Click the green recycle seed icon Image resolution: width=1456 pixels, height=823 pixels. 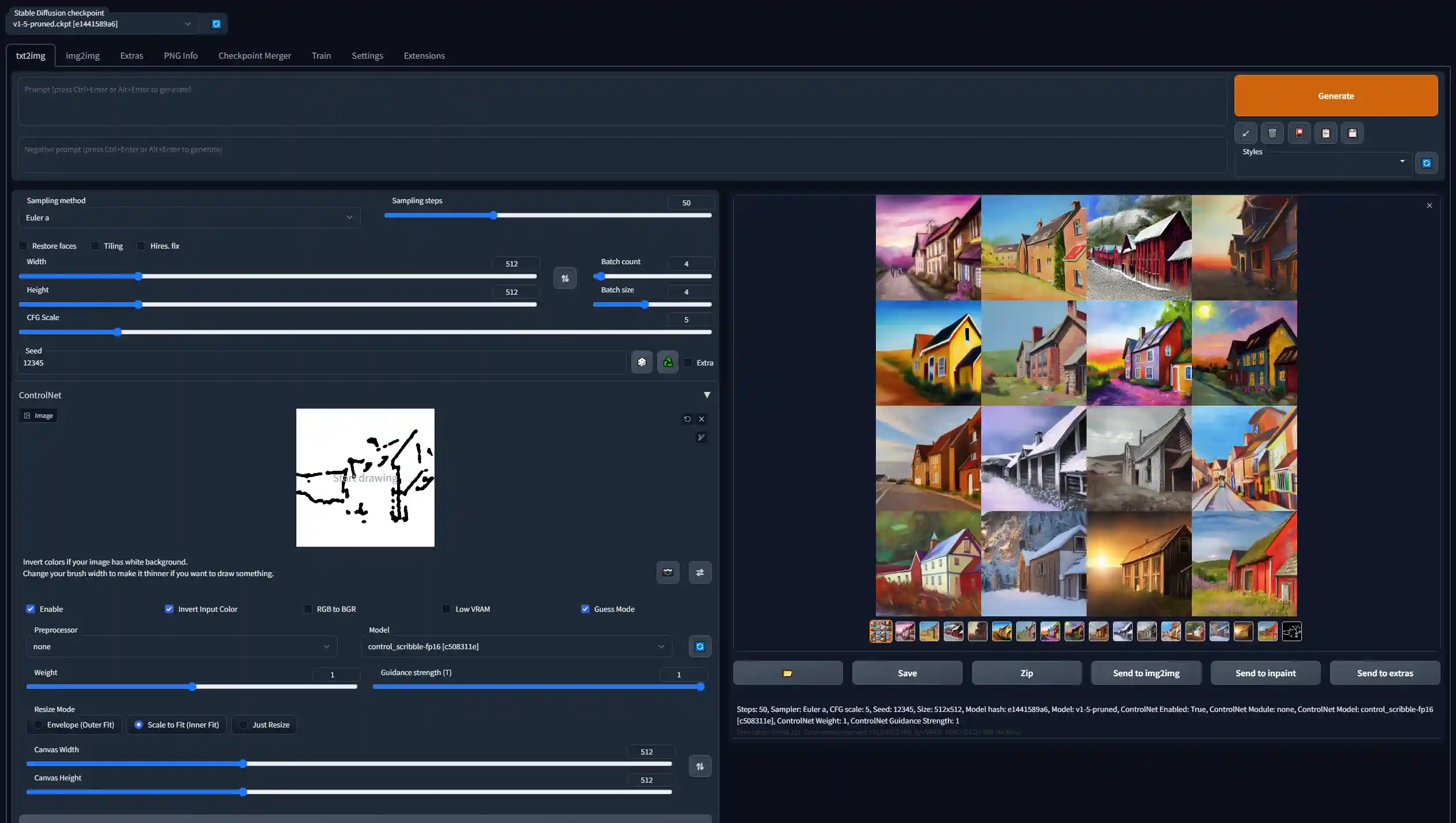pos(668,363)
